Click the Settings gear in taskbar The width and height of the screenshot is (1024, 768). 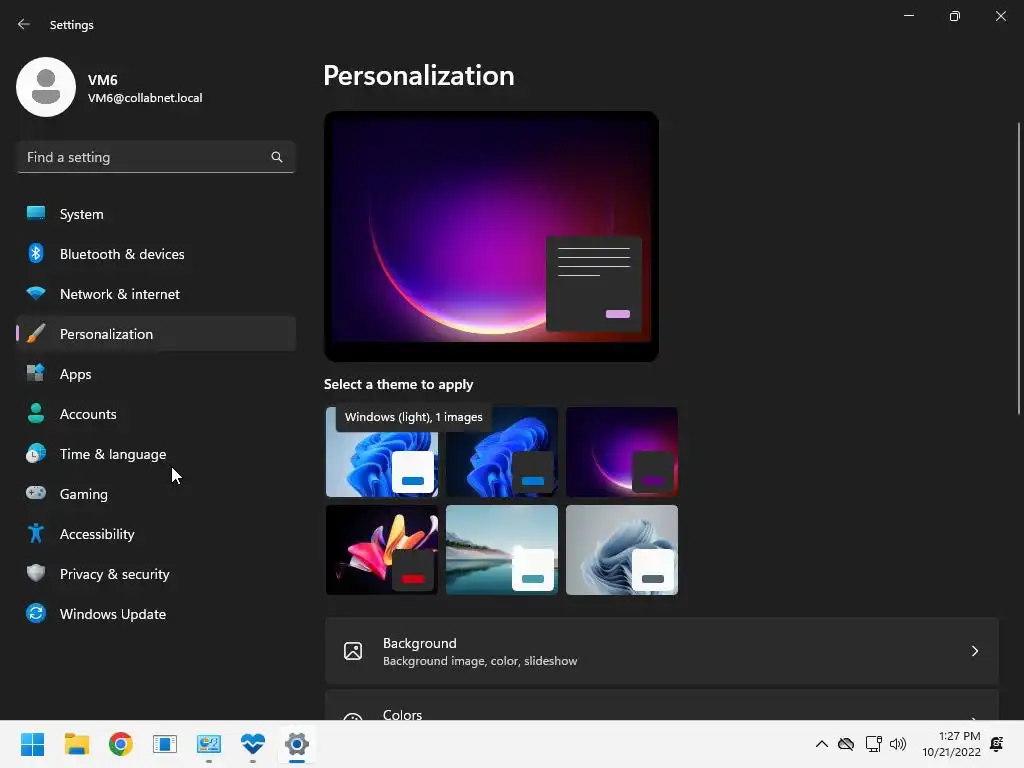pos(296,744)
